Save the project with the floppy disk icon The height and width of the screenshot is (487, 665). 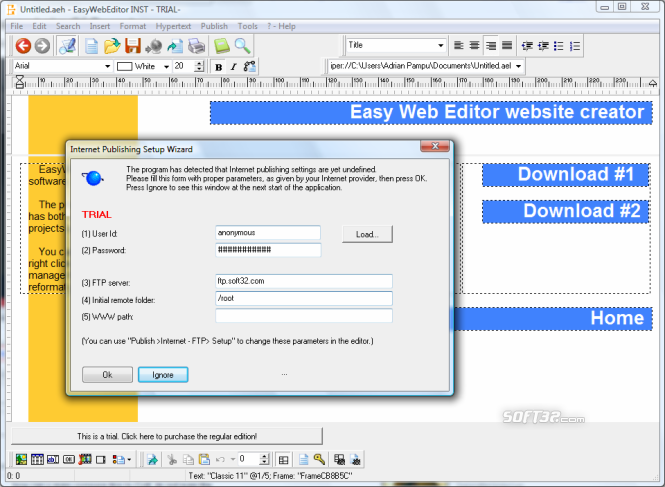pos(133,46)
